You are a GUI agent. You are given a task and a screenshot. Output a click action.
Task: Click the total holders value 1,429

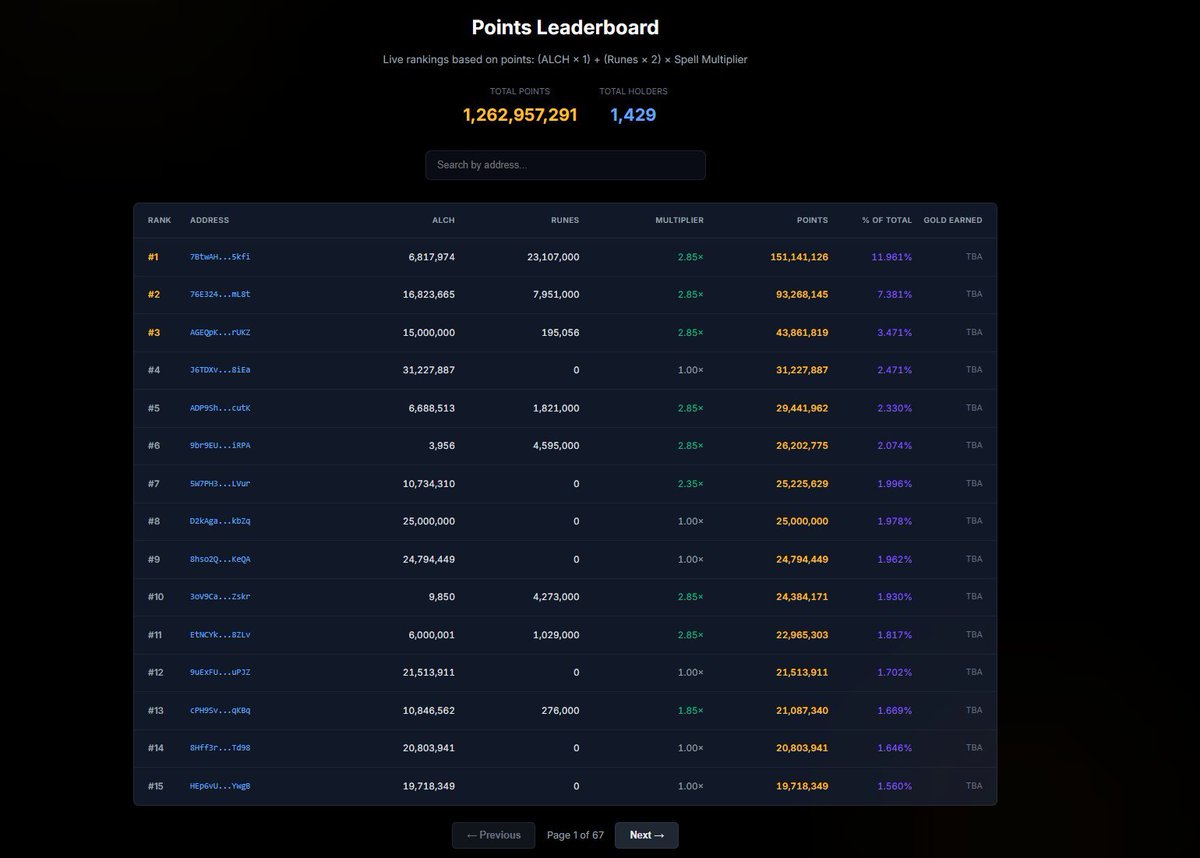[633, 115]
